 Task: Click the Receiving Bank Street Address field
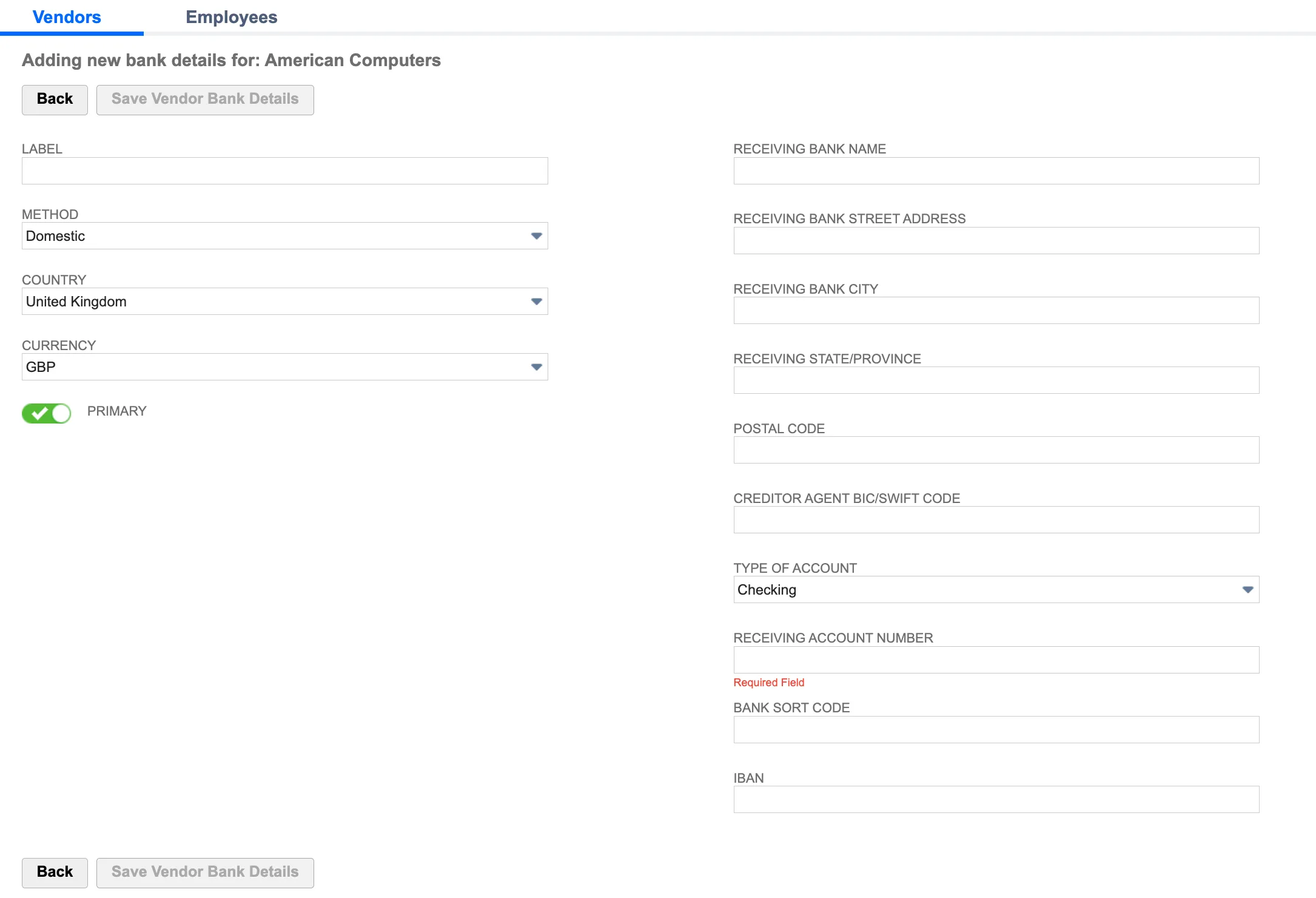996,241
